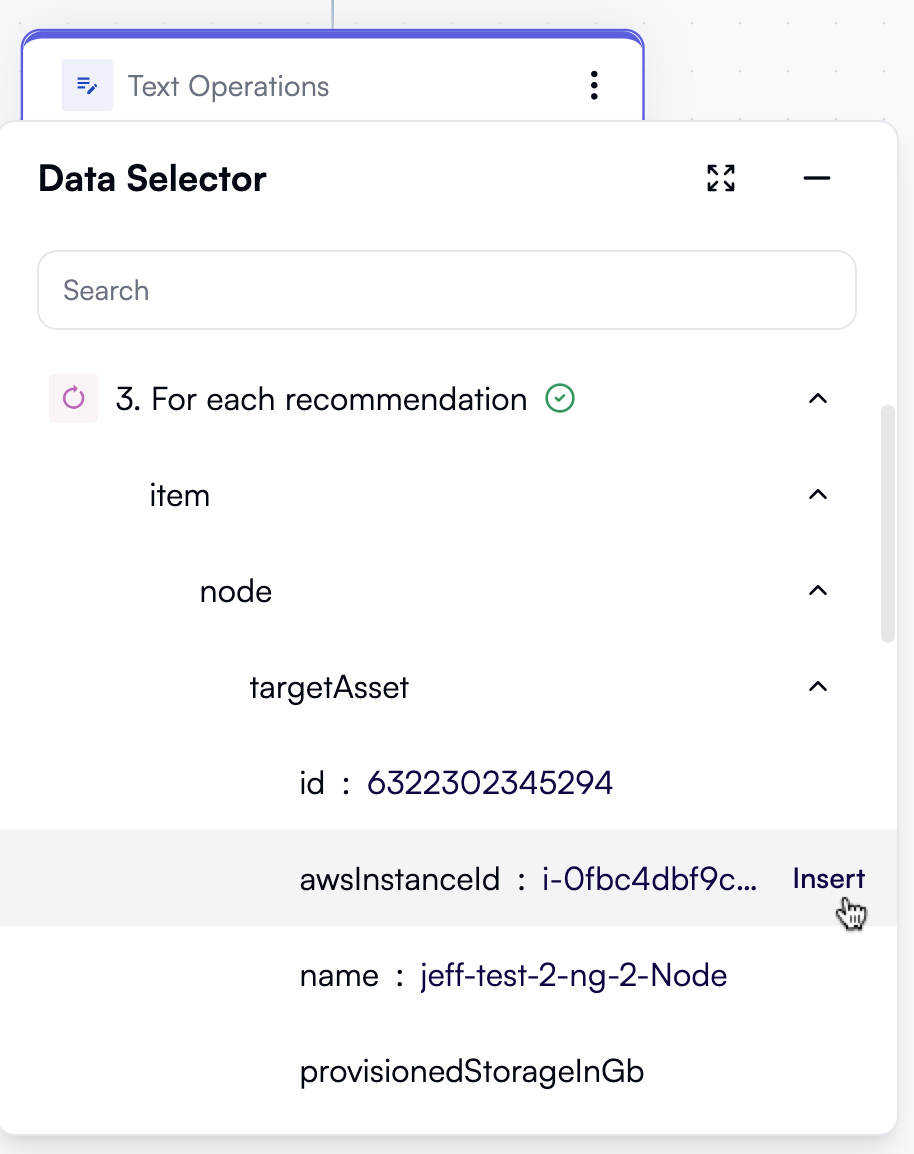Click the Insert button for awsInstanceId
Screen dimensions: 914x1154
(x=828, y=879)
